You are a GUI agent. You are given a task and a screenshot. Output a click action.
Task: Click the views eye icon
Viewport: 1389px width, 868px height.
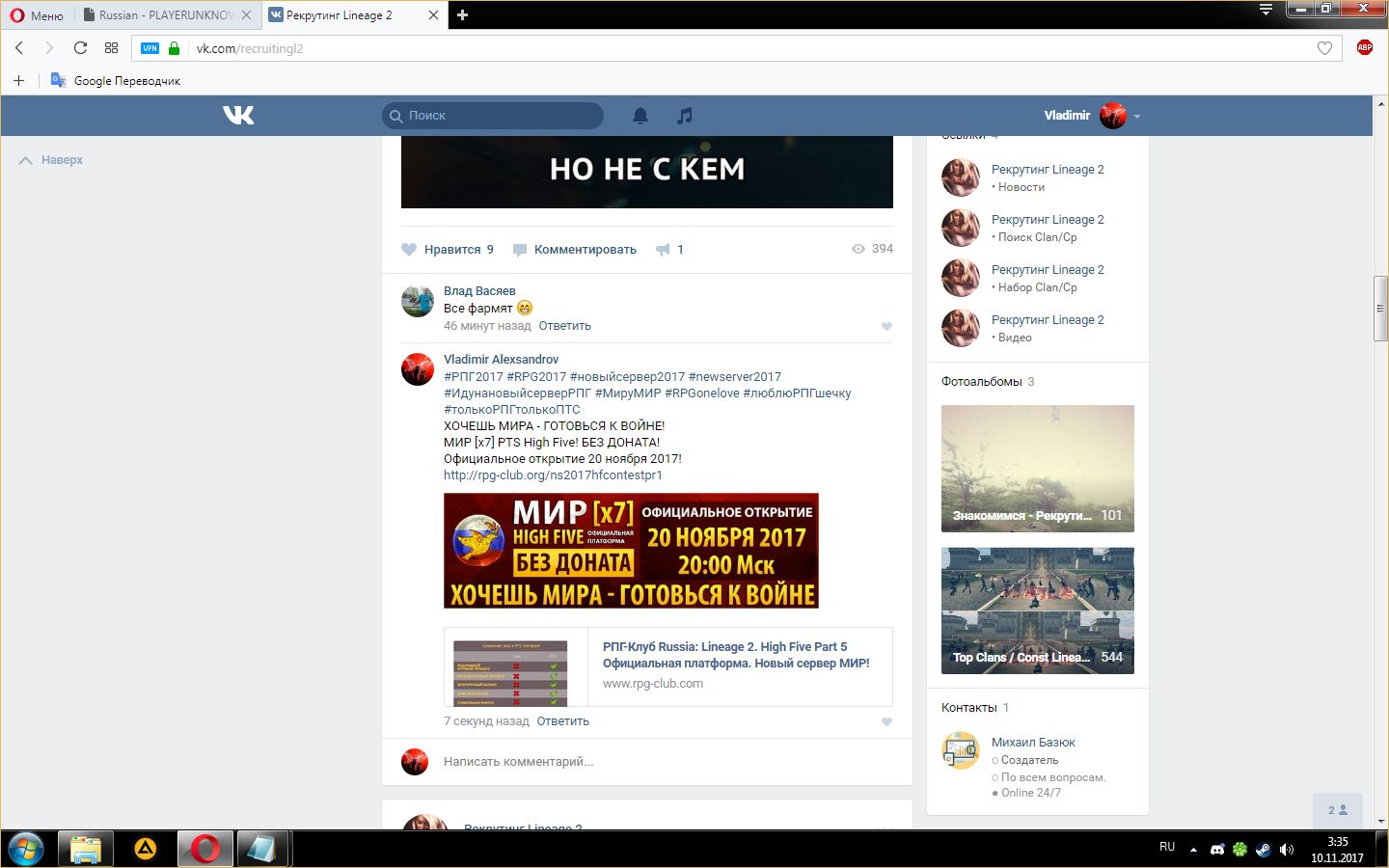point(858,249)
